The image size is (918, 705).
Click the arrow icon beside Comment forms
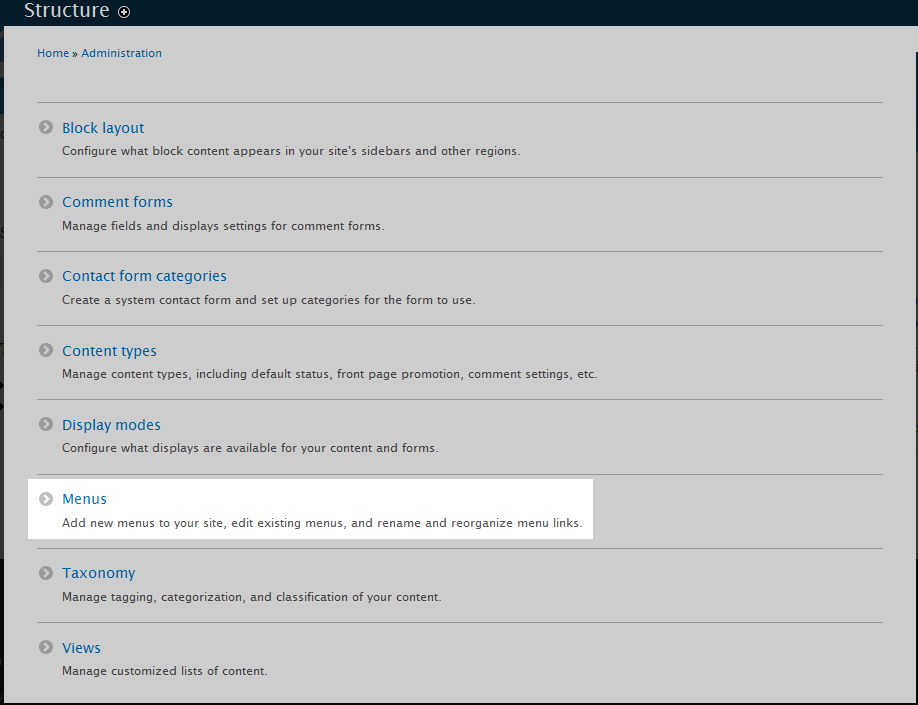point(46,202)
